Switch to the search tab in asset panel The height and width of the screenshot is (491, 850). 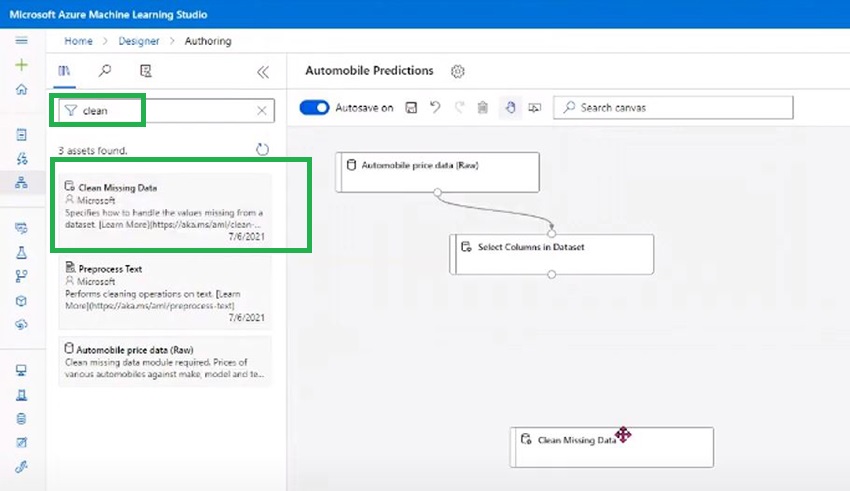pyautogui.click(x=105, y=71)
